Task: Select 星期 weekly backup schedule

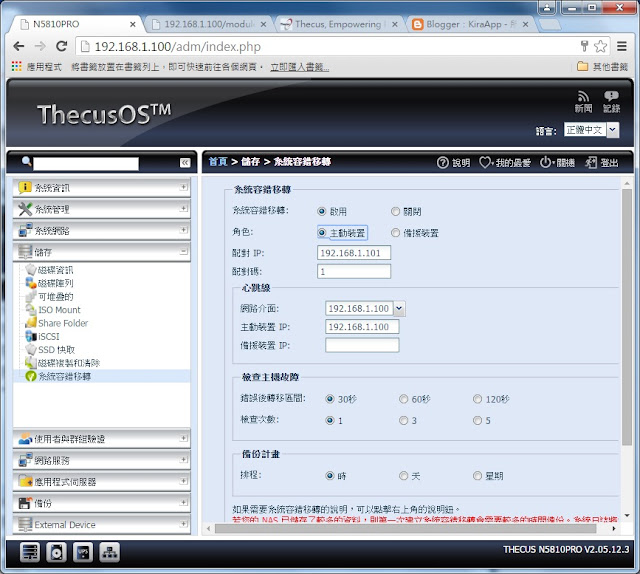Action: tap(477, 475)
